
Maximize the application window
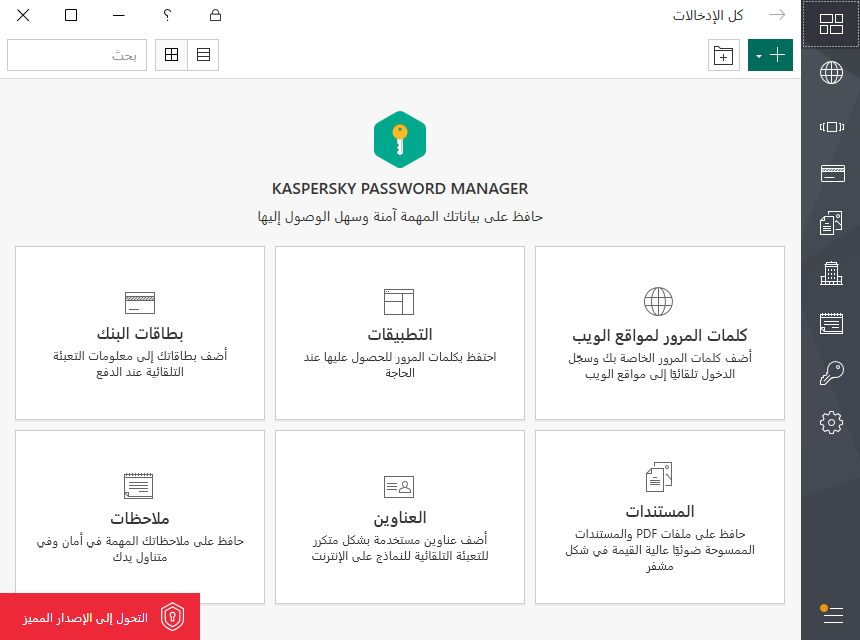71,15
